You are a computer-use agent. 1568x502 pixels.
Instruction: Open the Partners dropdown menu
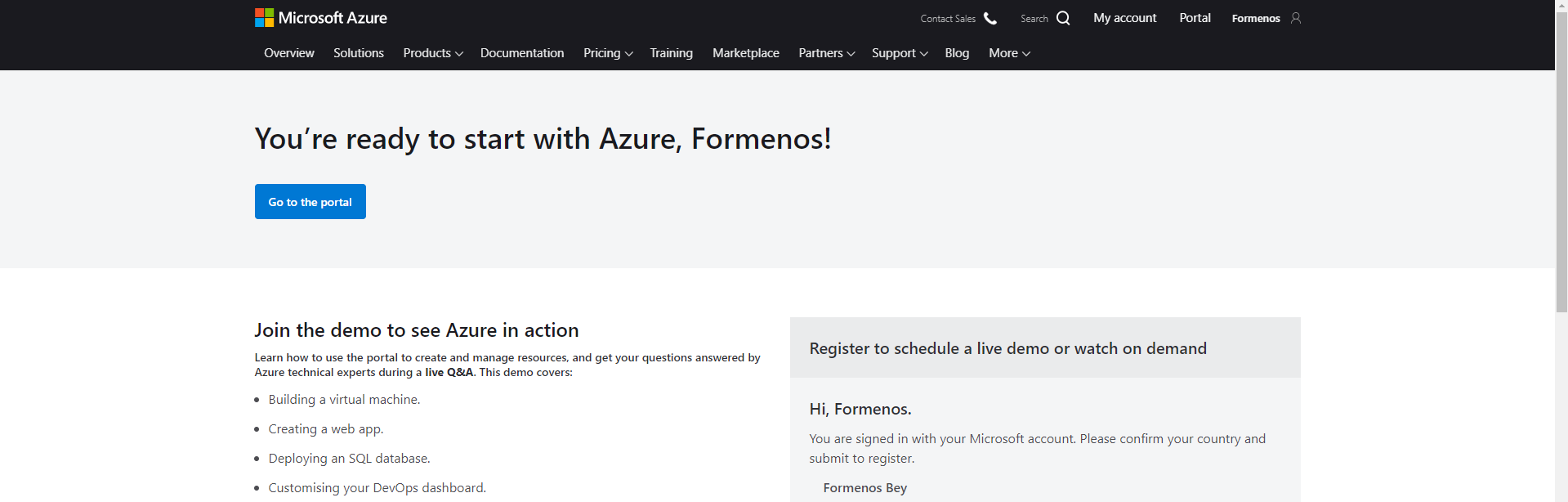tap(827, 53)
